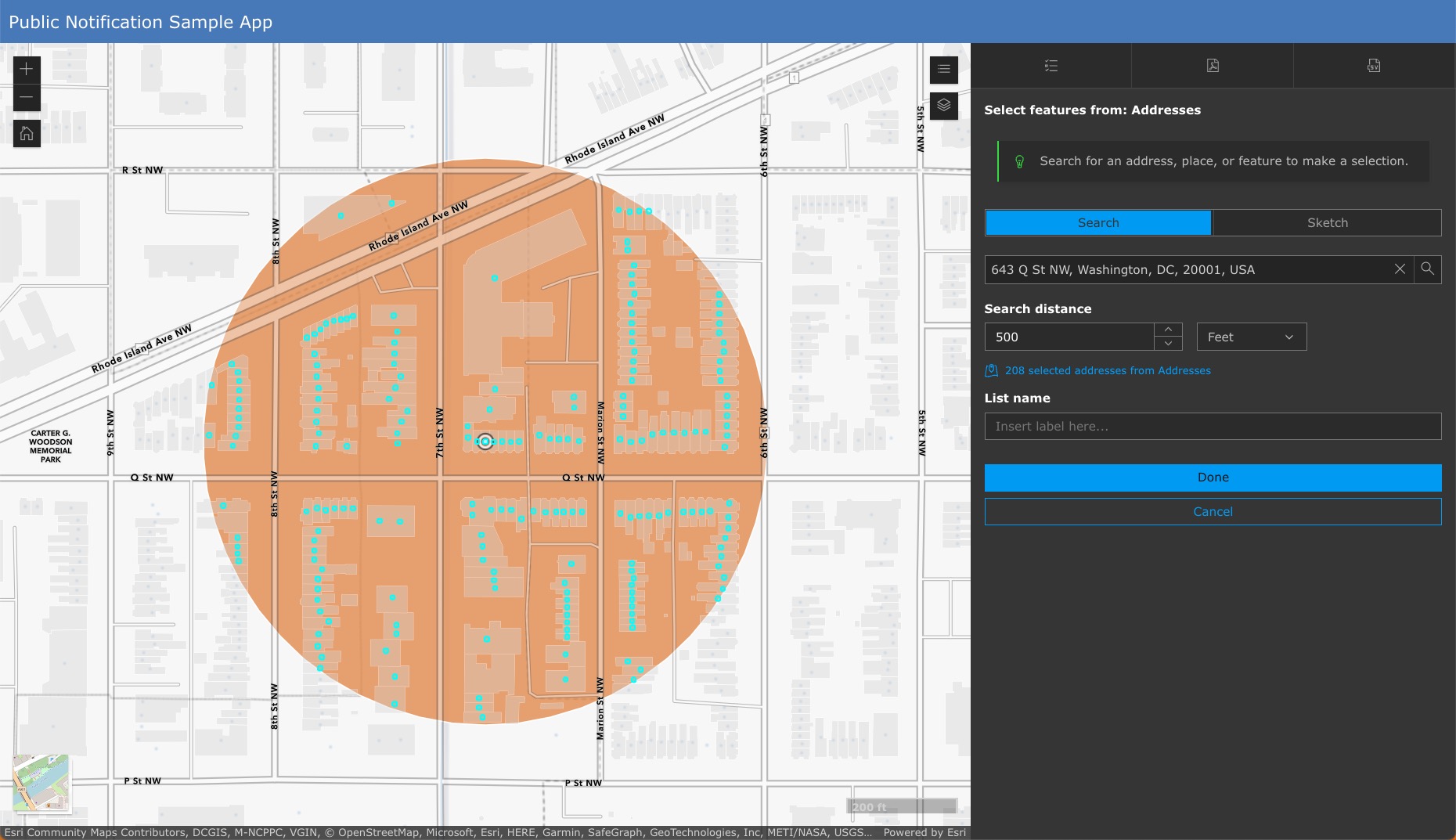Clear the address search text
1456x840 pixels.
pos(1400,269)
